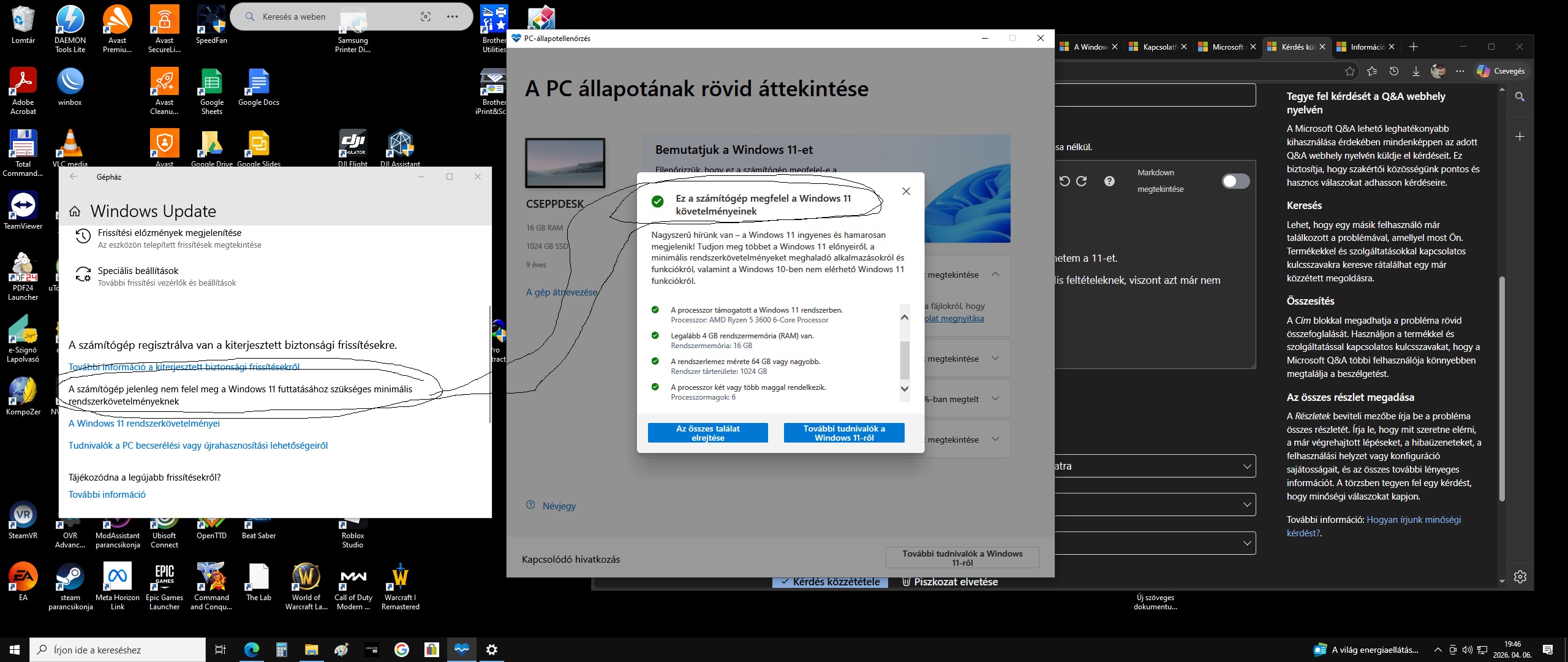Viewport: 1568px width, 662px height.
Task: Click the Kérdés közzététele button
Action: [830, 582]
